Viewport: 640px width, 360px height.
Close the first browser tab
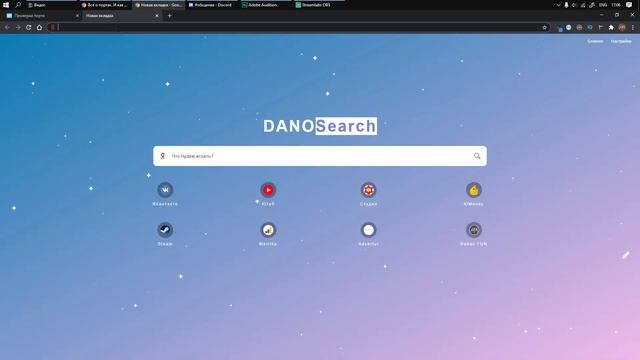(78, 16)
